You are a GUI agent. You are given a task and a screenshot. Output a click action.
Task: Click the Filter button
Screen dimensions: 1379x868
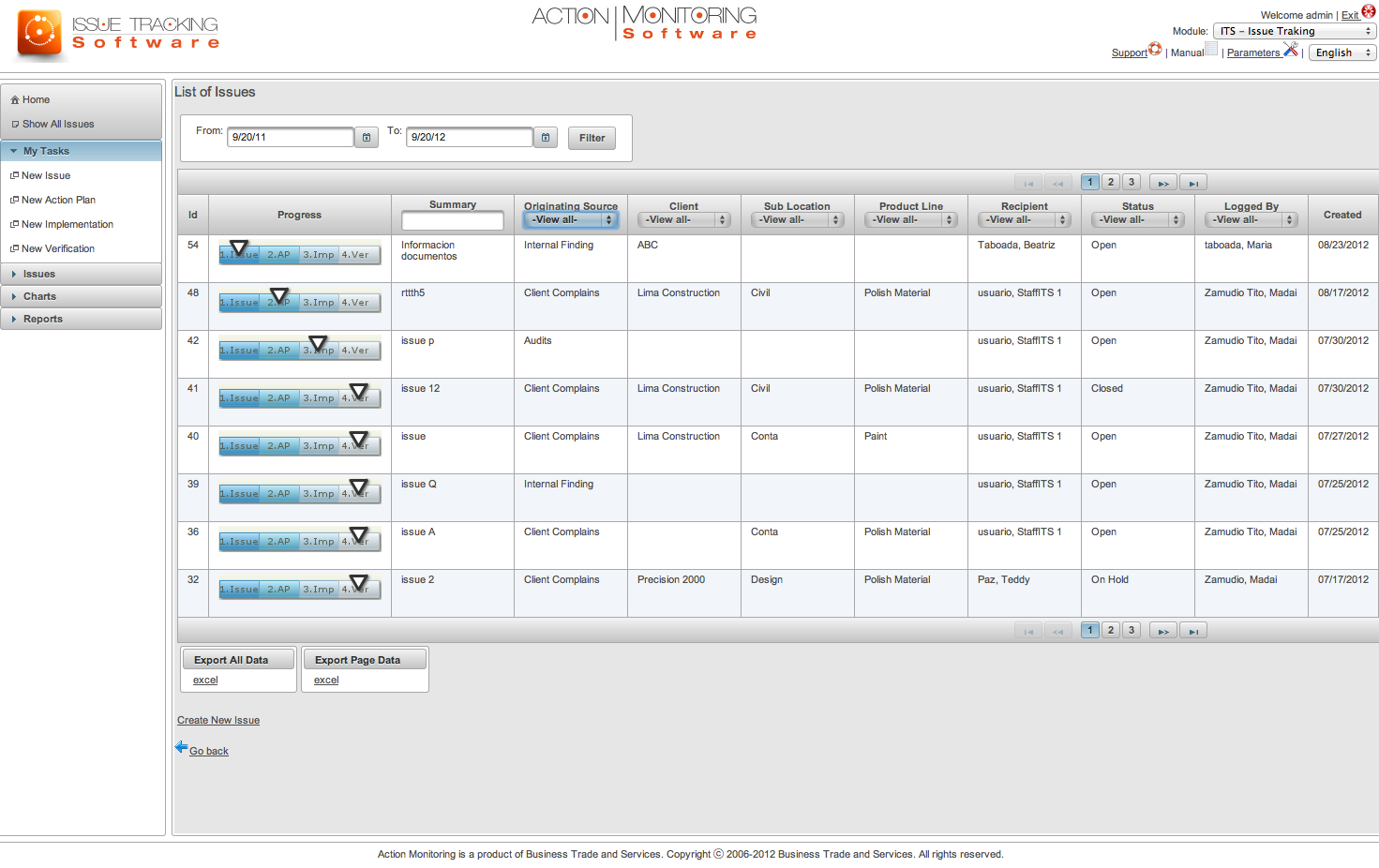[x=592, y=138]
